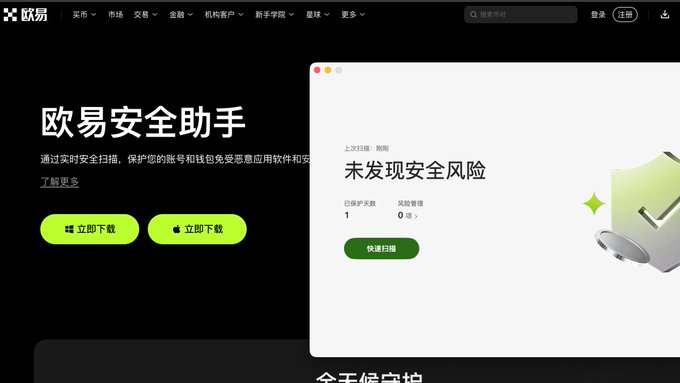Image resolution: width=680 pixels, height=383 pixels.
Task: Expand the 金融 dropdown menu
Action: coord(181,14)
